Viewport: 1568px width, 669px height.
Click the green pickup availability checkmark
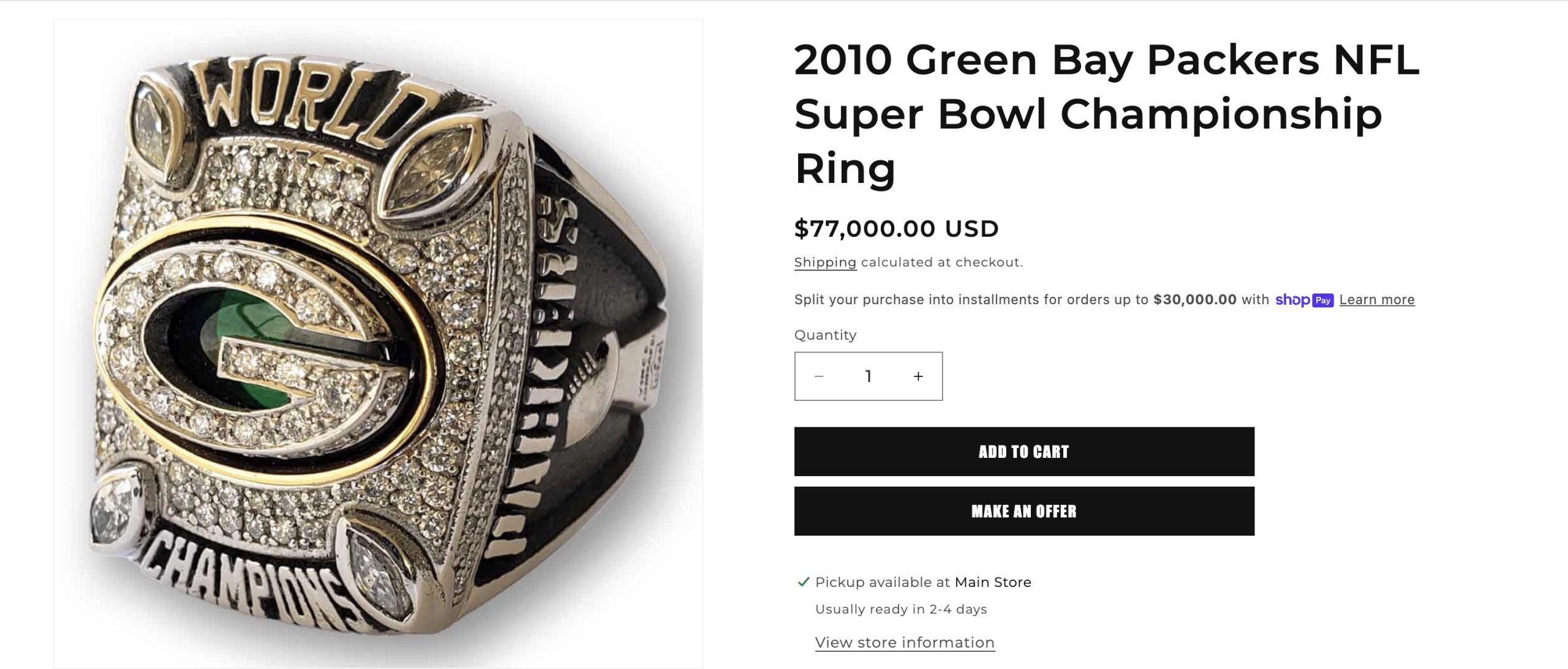point(803,582)
